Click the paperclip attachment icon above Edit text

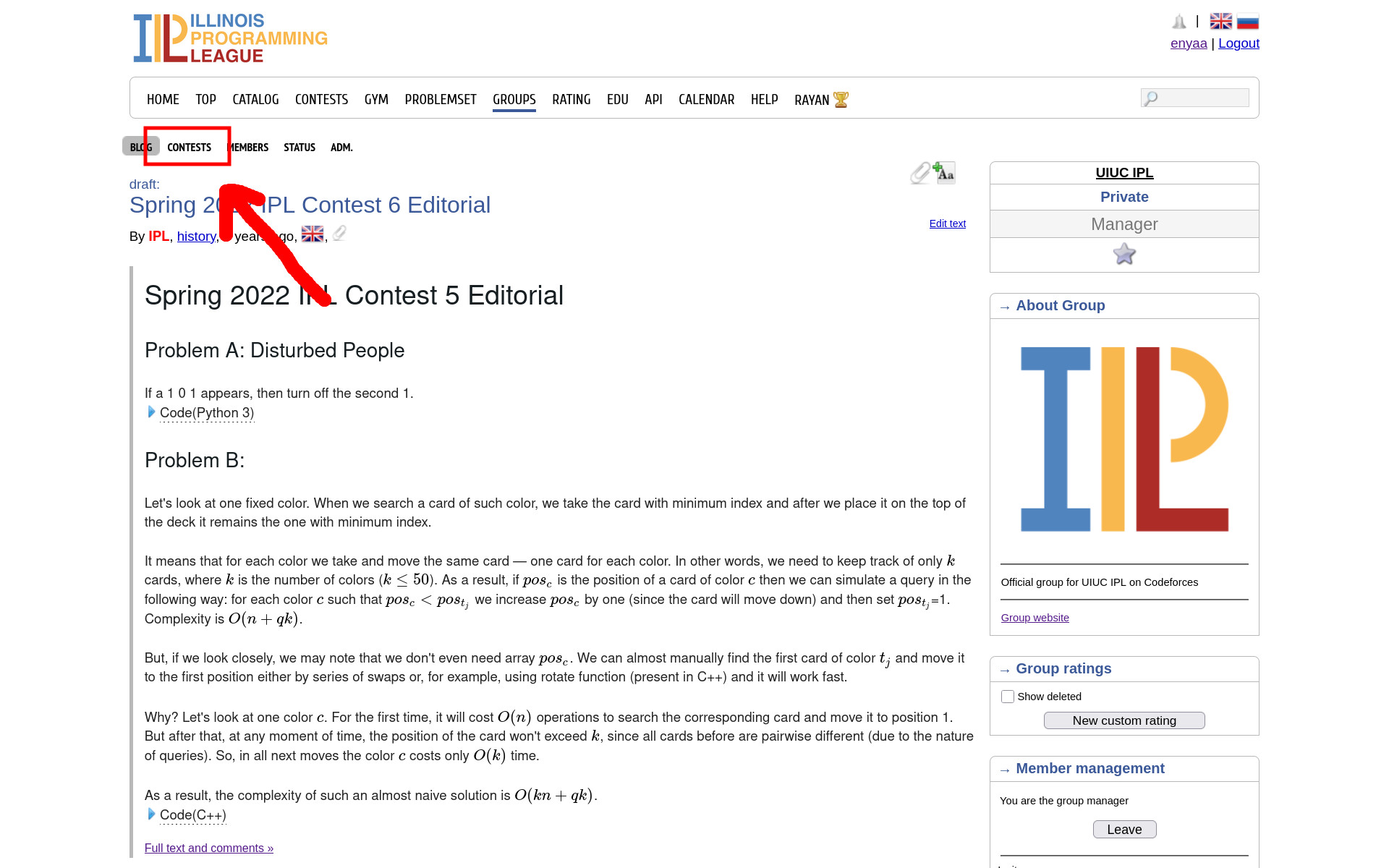(x=919, y=173)
